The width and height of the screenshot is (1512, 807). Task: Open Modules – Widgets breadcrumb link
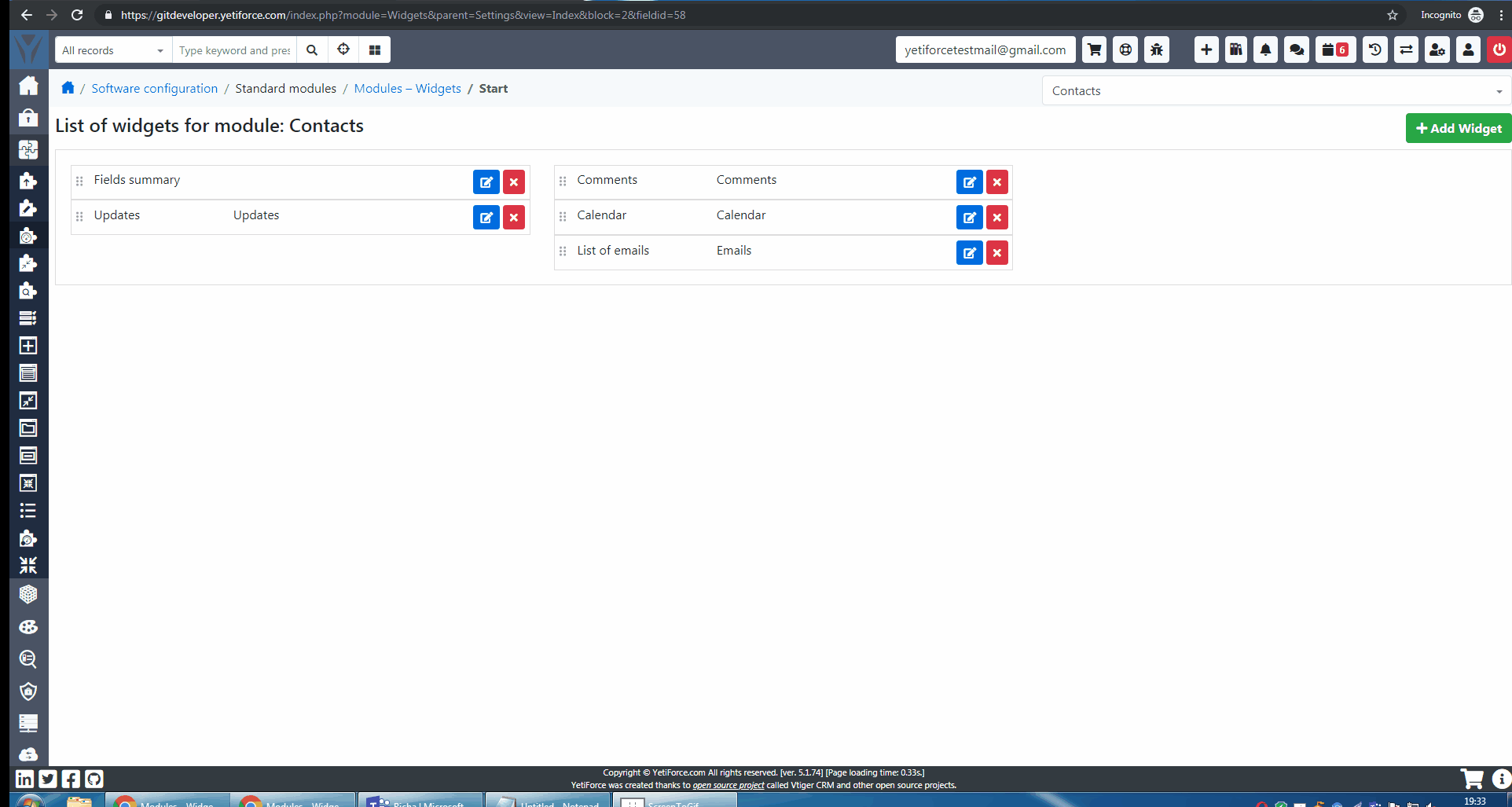click(407, 89)
